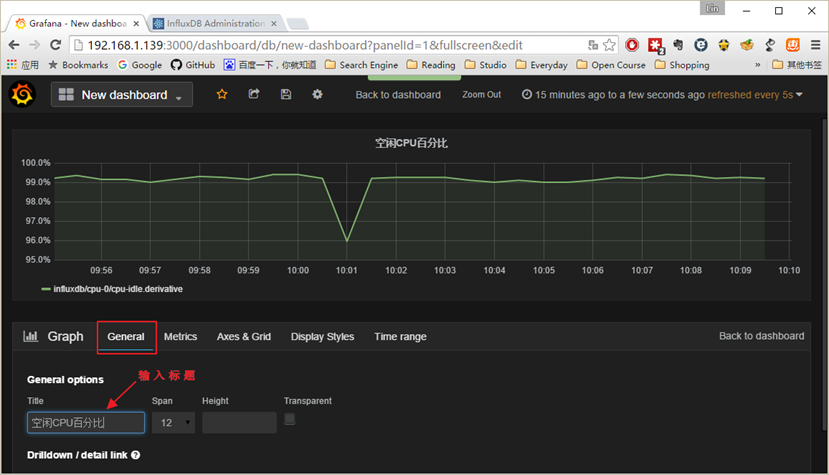Star this dashboard as favorite
Viewport: 829px width, 475px height.
pyautogui.click(x=222, y=94)
